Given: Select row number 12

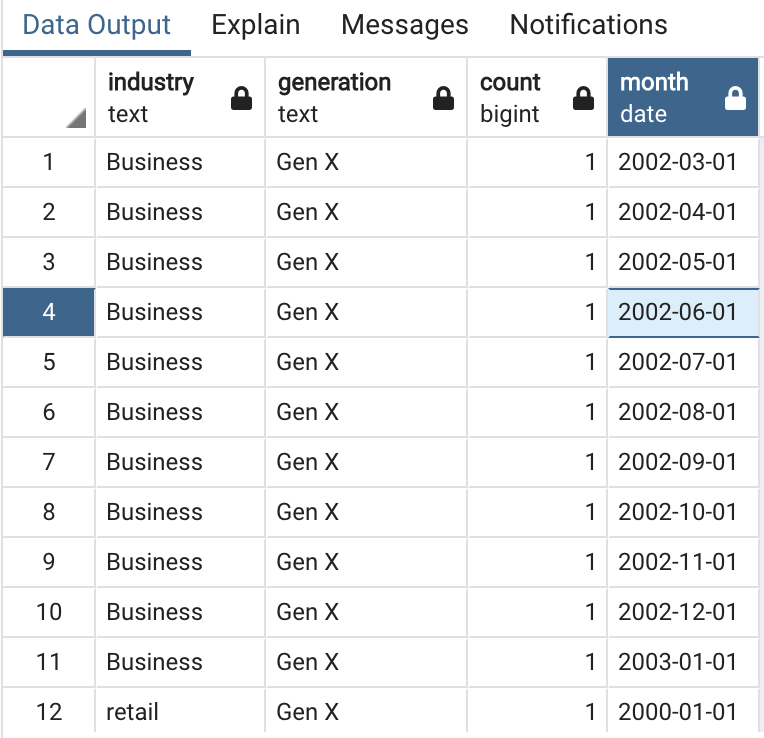Looking at the screenshot, I should [48, 712].
